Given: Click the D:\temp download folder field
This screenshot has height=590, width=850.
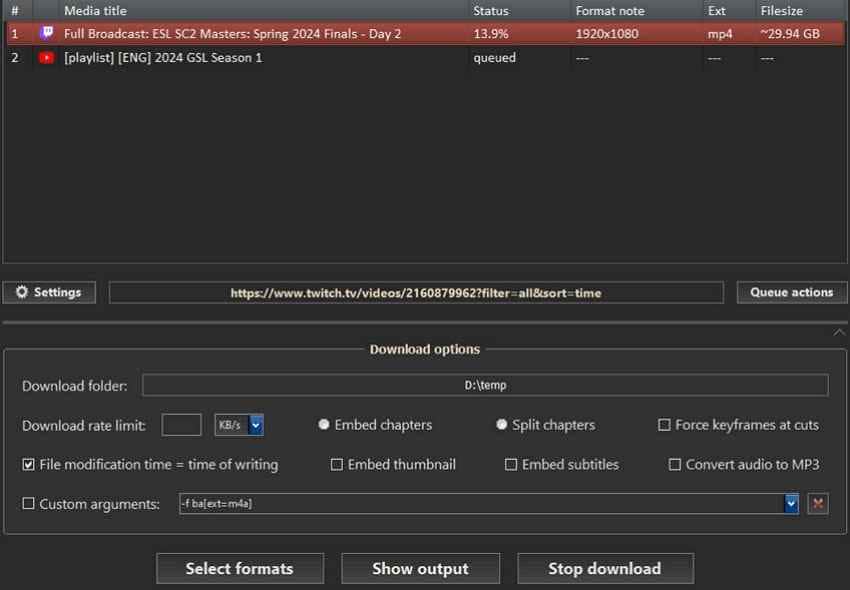Looking at the screenshot, I should point(485,385).
